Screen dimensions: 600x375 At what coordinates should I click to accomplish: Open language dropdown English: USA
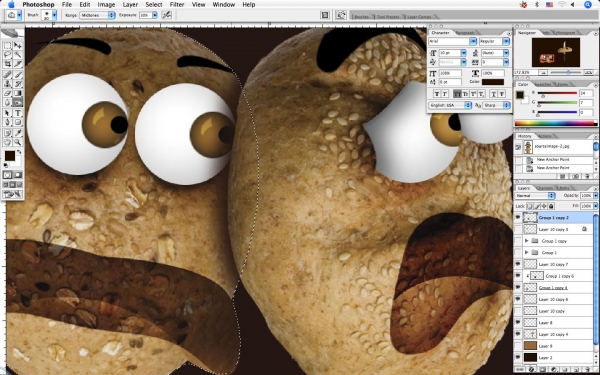[450, 105]
